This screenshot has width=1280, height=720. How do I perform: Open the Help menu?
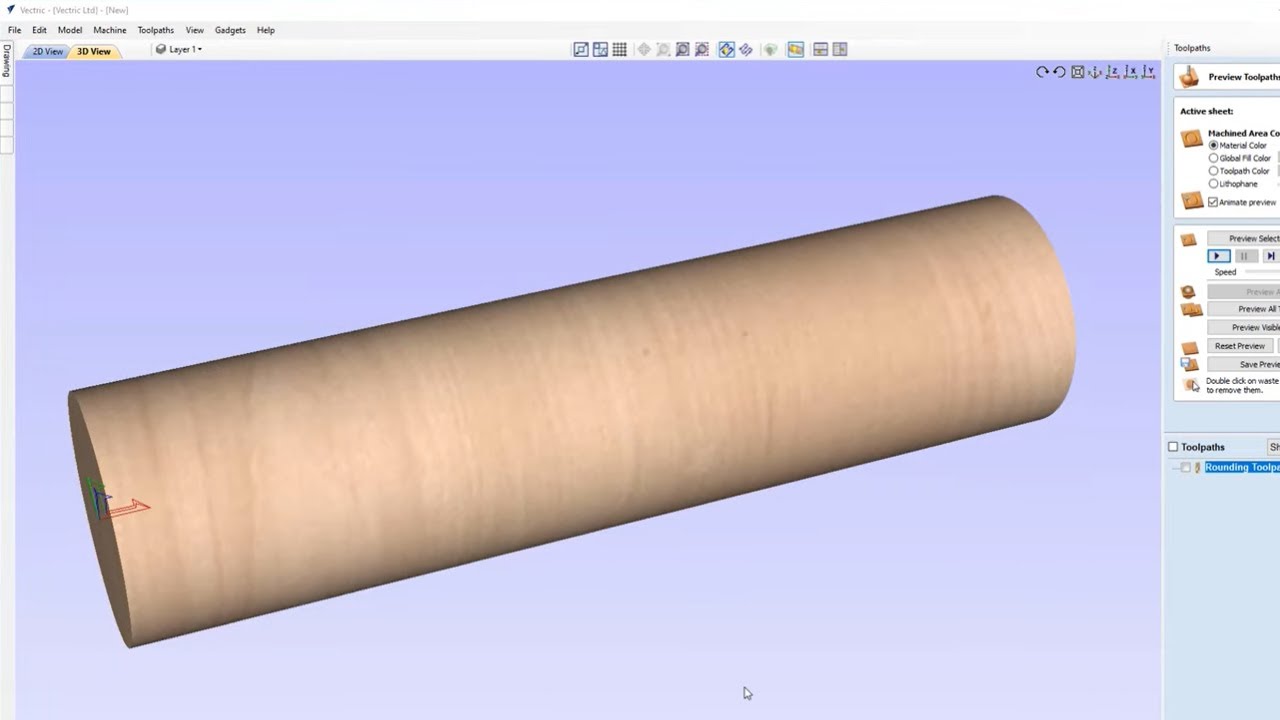pos(266,30)
